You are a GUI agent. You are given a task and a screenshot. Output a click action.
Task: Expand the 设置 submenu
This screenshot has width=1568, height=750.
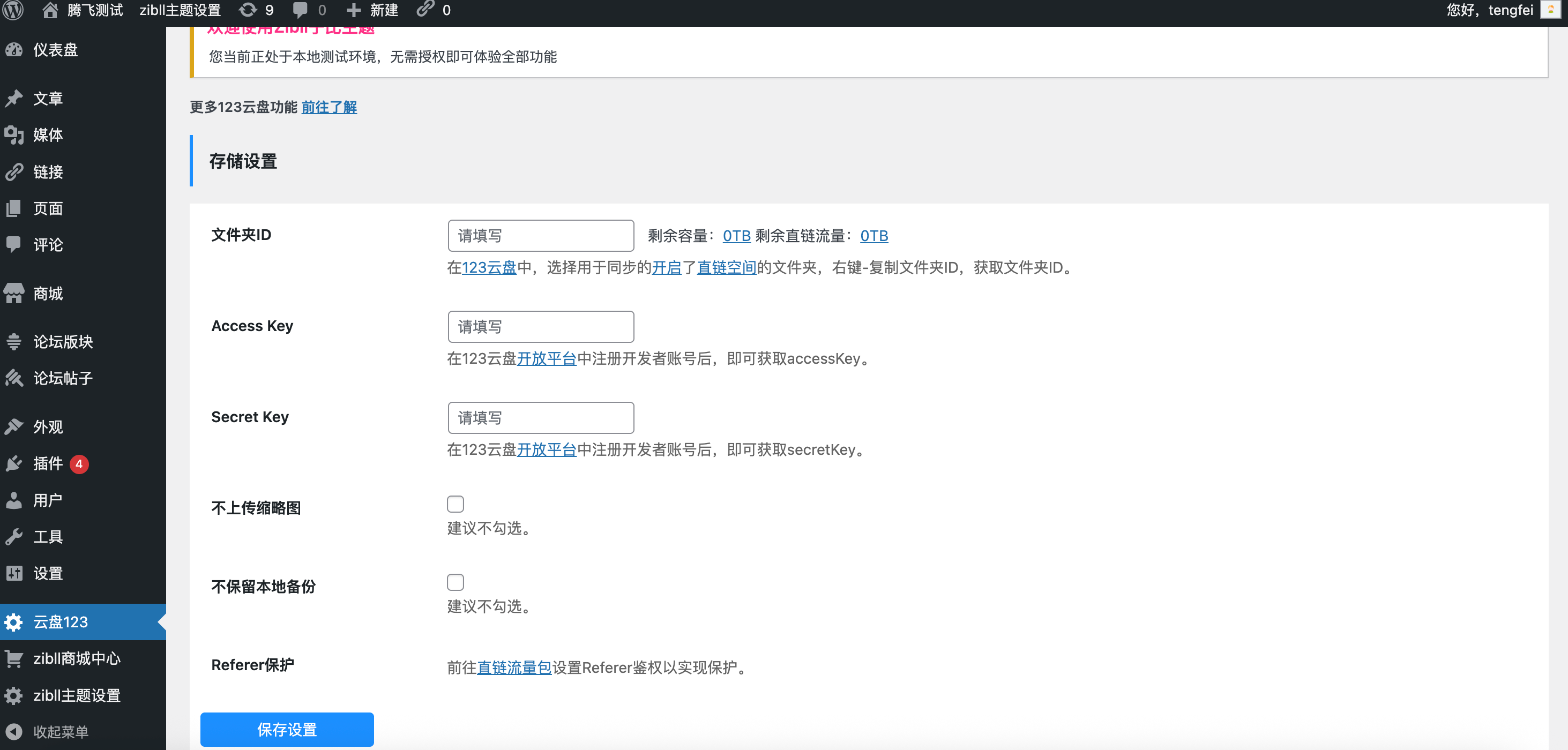pos(48,572)
